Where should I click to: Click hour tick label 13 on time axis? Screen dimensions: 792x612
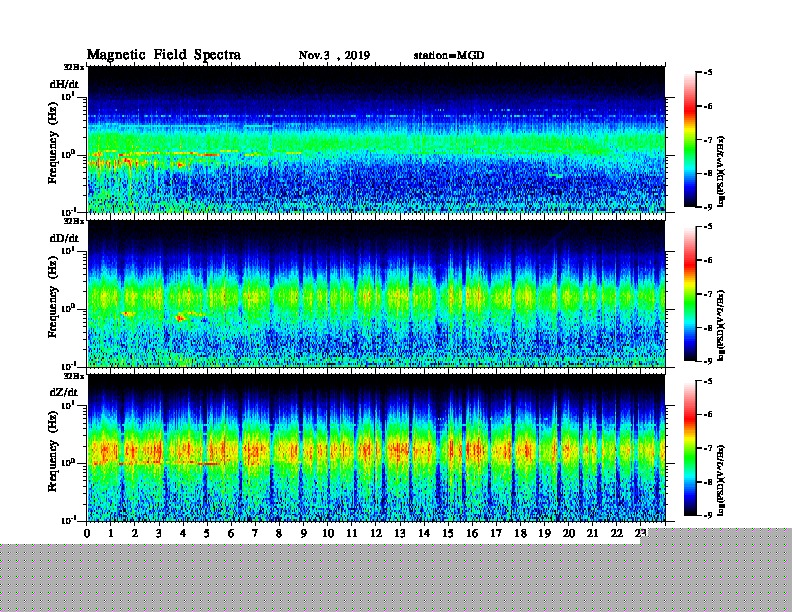coord(400,533)
